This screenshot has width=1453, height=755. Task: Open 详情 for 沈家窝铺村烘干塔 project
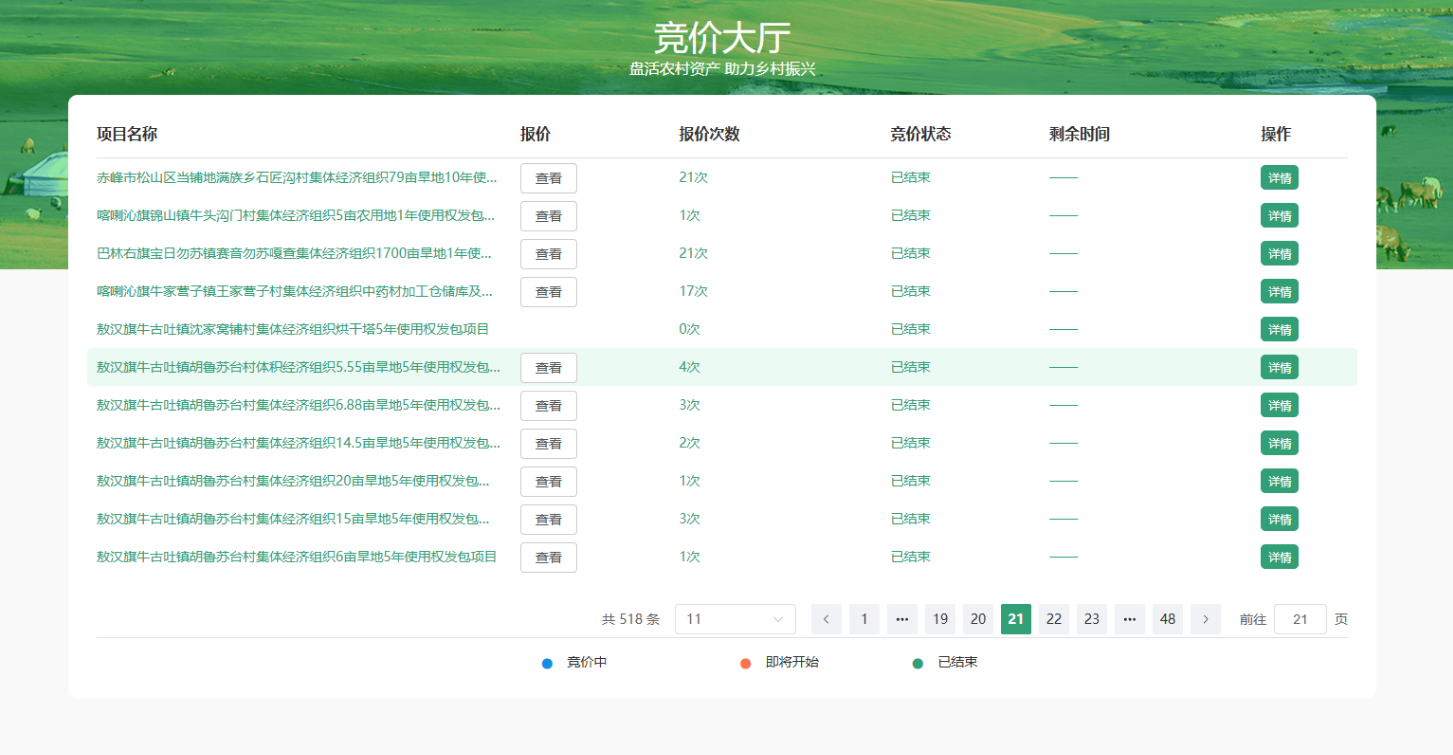tap(1279, 330)
